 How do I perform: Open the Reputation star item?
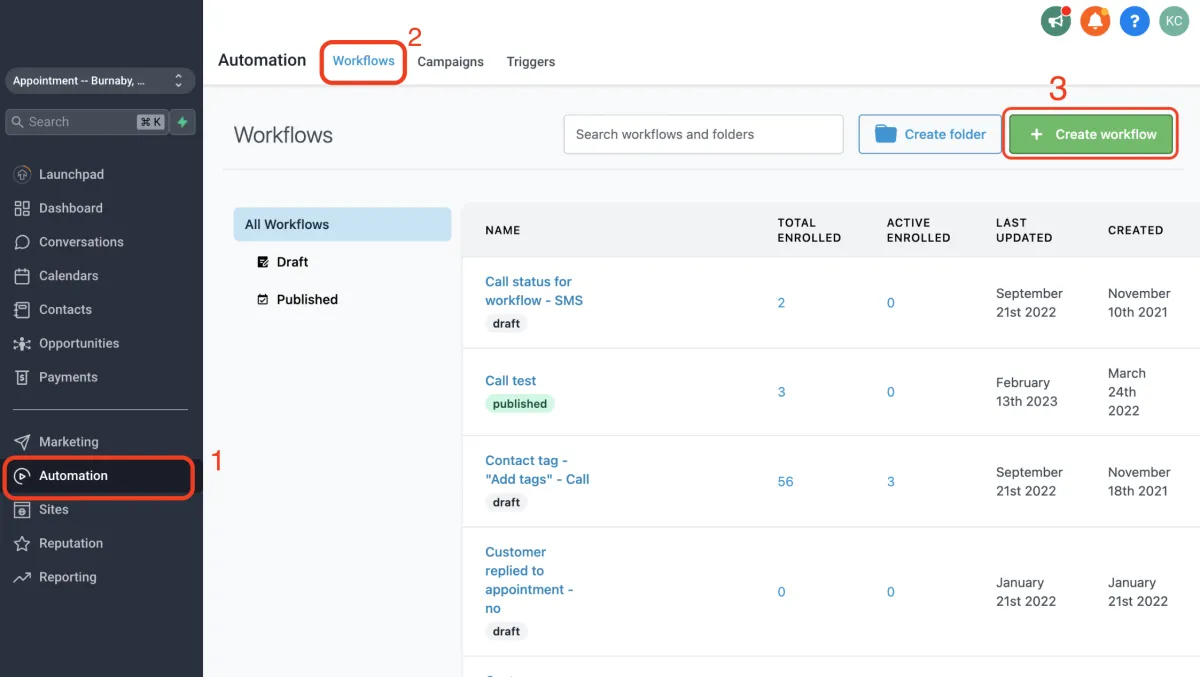click(70, 543)
